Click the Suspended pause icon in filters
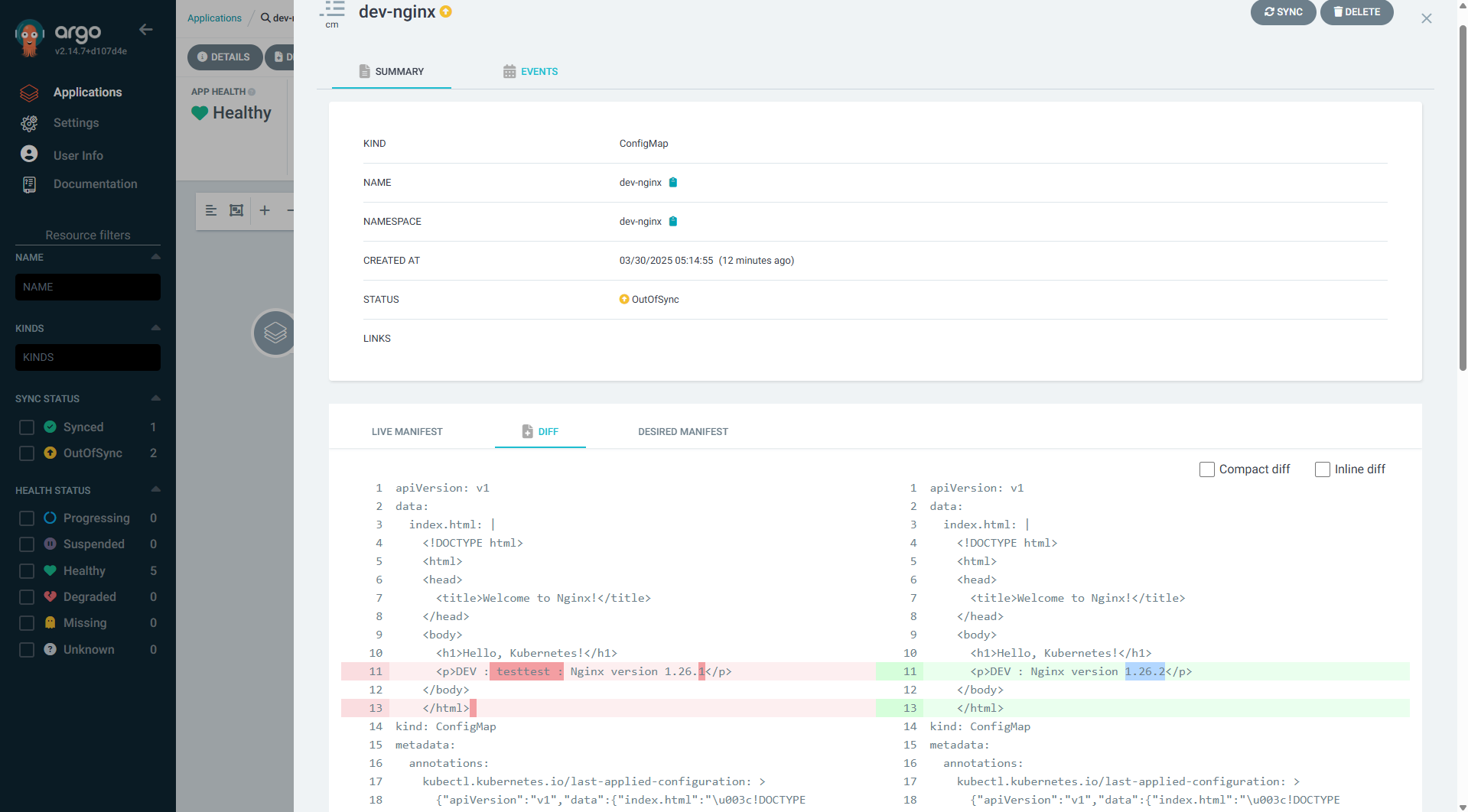Image resolution: width=1468 pixels, height=812 pixels. [50, 544]
